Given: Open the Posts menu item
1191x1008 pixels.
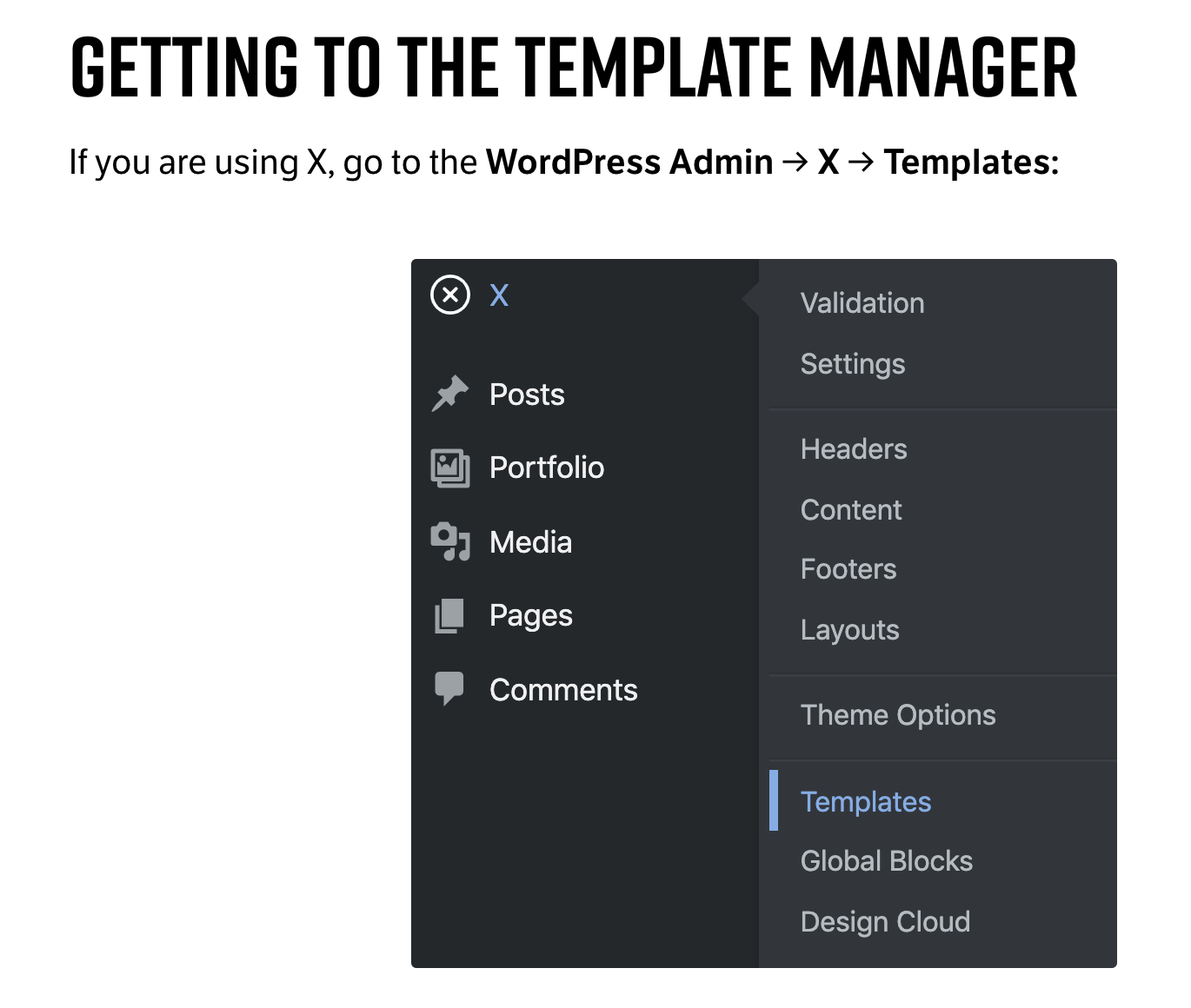Looking at the screenshot, I should click(527, 395).
